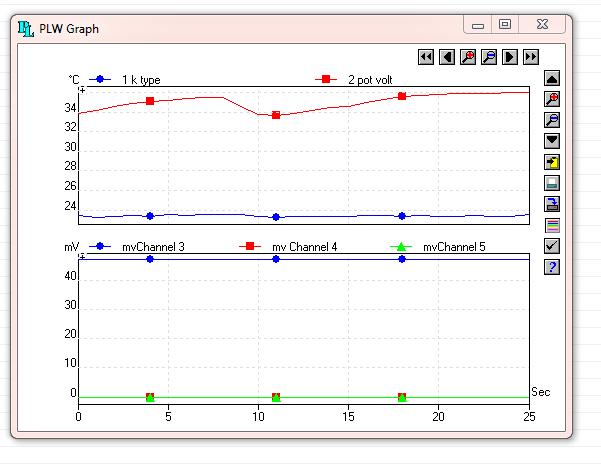
Task: Open the colored lines channel options
Action: 552,225
